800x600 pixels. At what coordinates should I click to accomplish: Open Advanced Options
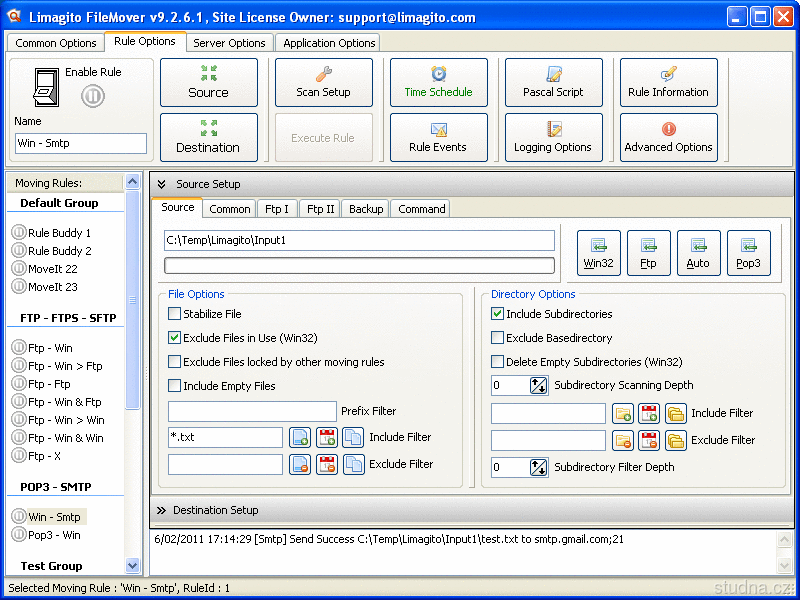click(x=668, y=137)
